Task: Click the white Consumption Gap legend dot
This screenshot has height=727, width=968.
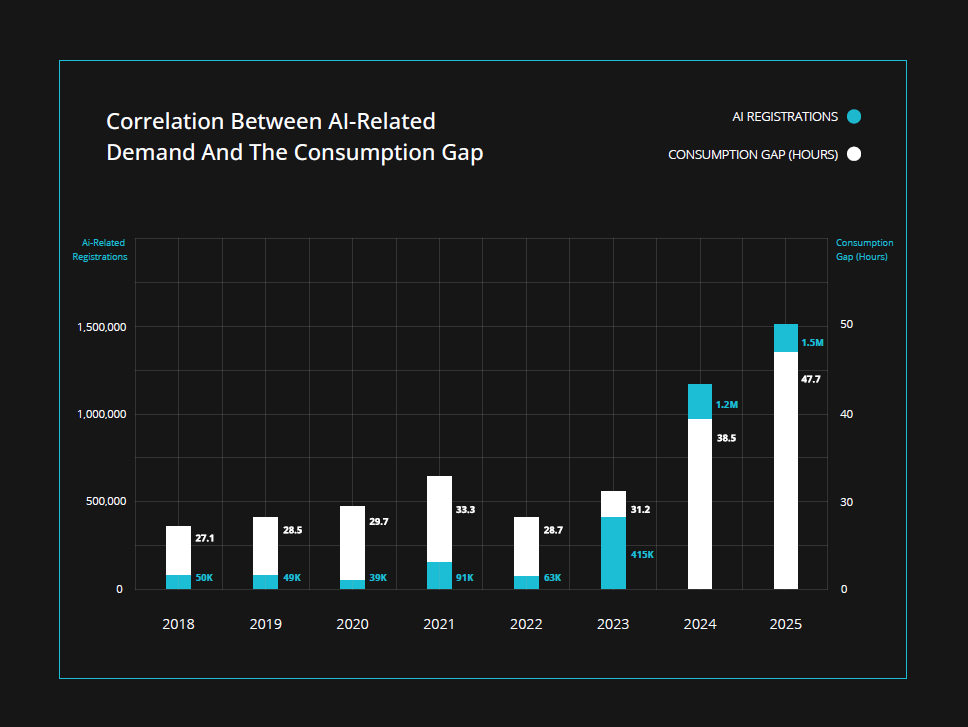Action: coord(853,154)
